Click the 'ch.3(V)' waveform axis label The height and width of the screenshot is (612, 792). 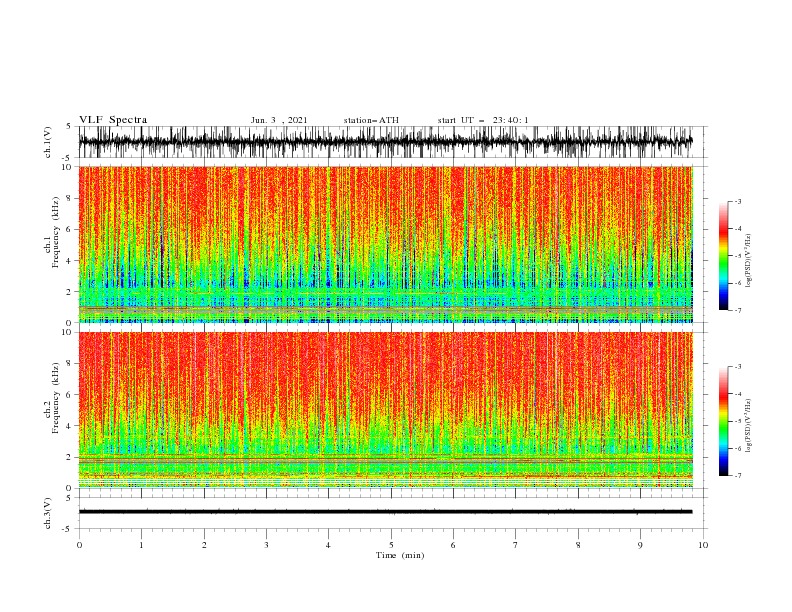[48, 513]
